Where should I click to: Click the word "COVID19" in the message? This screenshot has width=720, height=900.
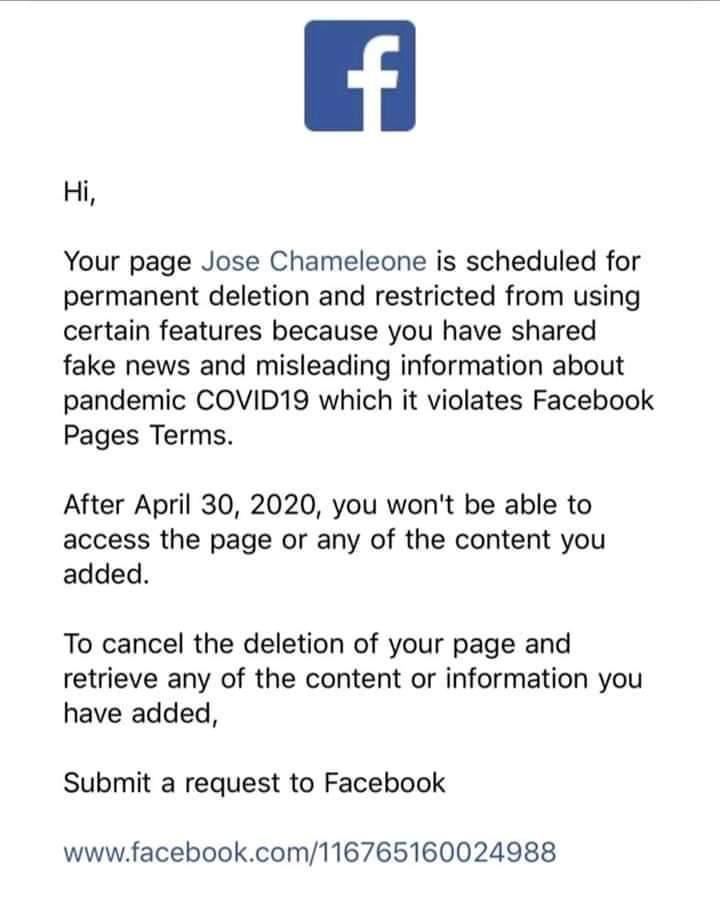(x=257, y=400)
